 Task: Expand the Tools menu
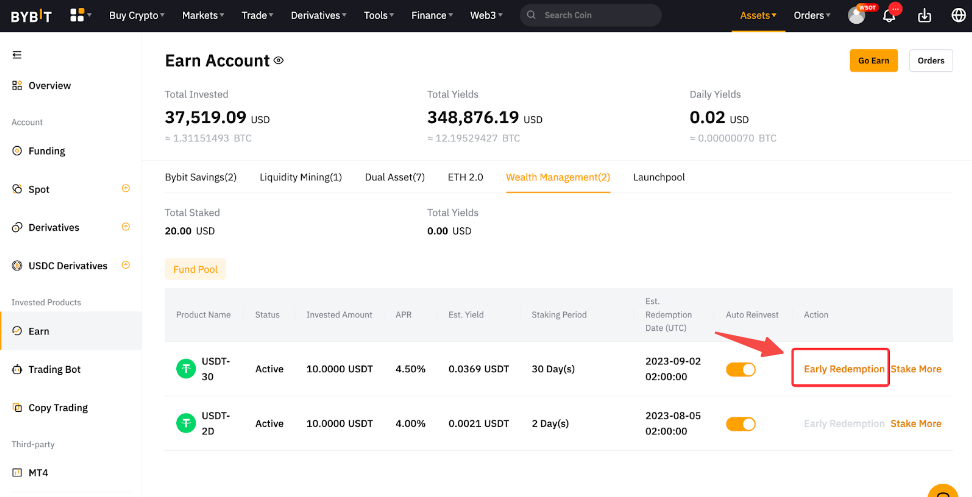coord(379,15)
